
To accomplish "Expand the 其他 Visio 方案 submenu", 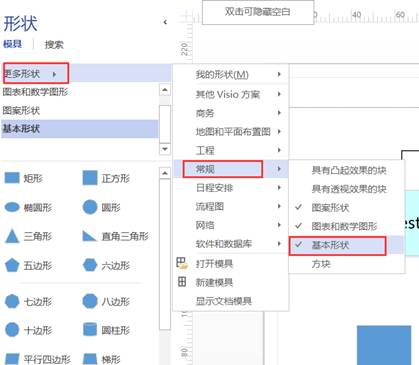I will tap(231, 94).
